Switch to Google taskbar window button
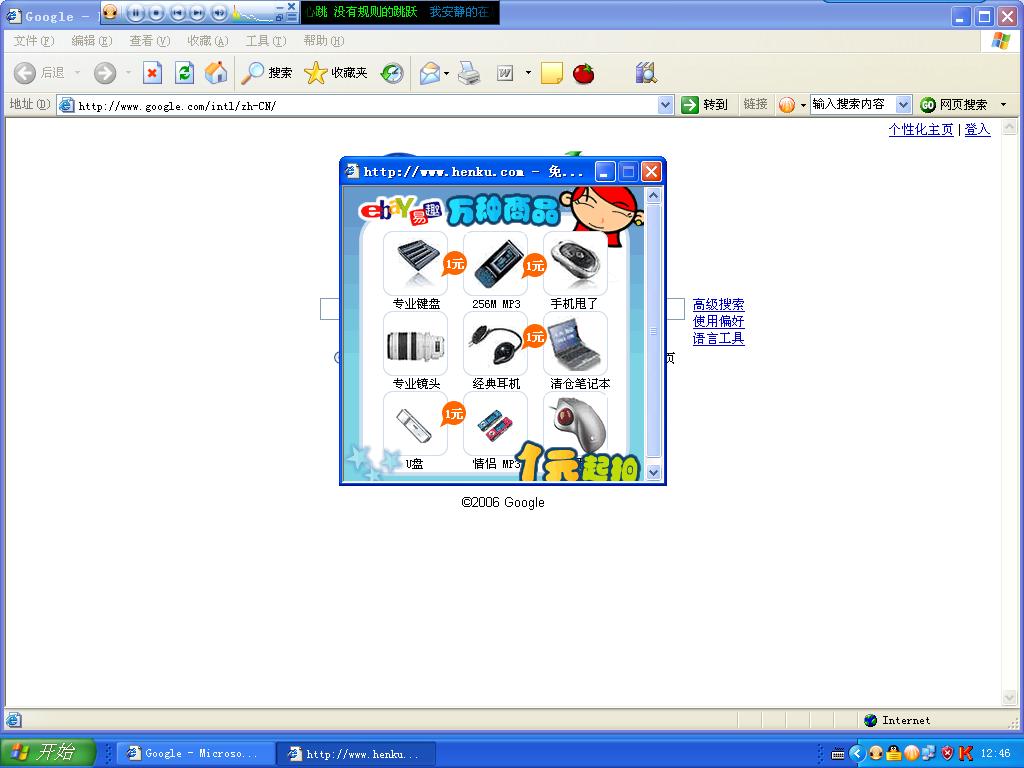Viewport: 1024px width, 768px height. (x=196, y=754)
